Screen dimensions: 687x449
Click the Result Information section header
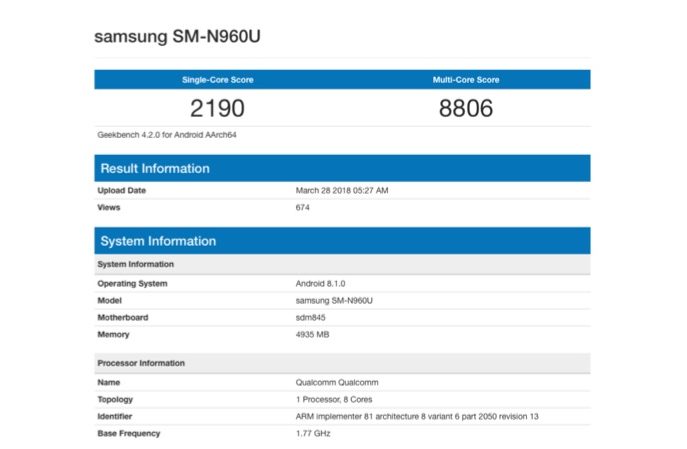pos(153,168)
